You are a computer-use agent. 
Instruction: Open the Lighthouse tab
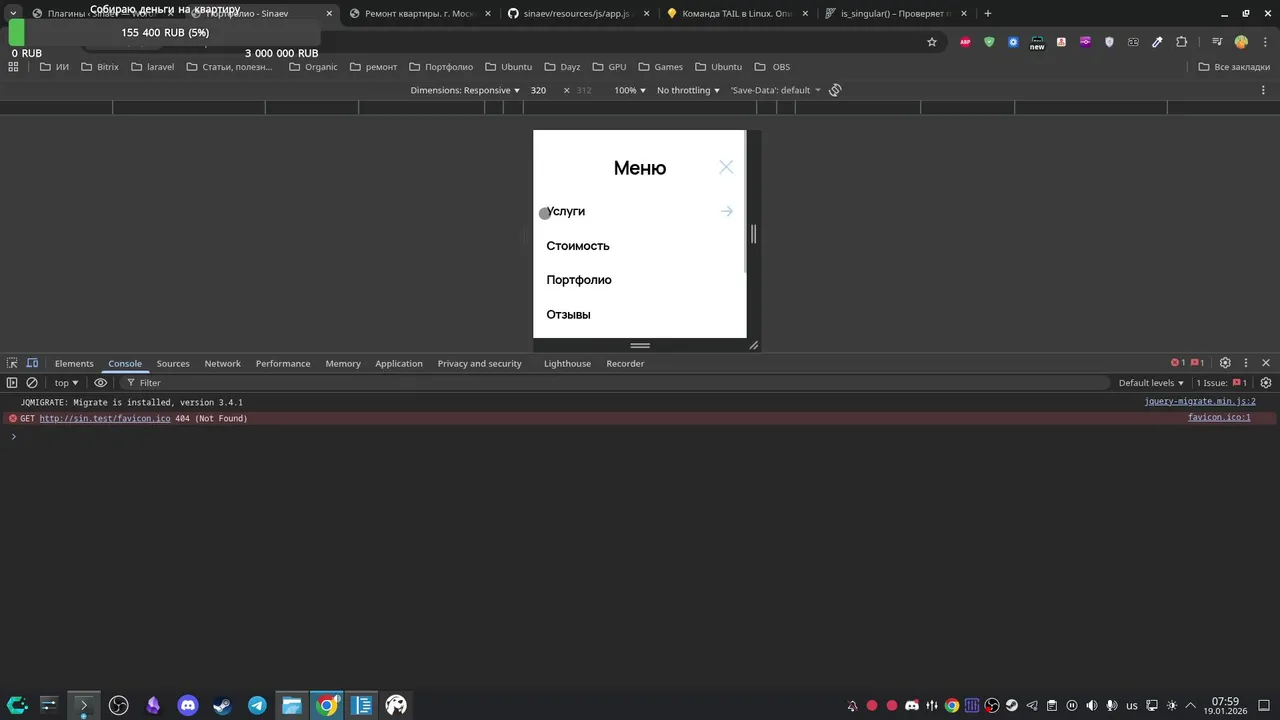(x=567, y=364)
